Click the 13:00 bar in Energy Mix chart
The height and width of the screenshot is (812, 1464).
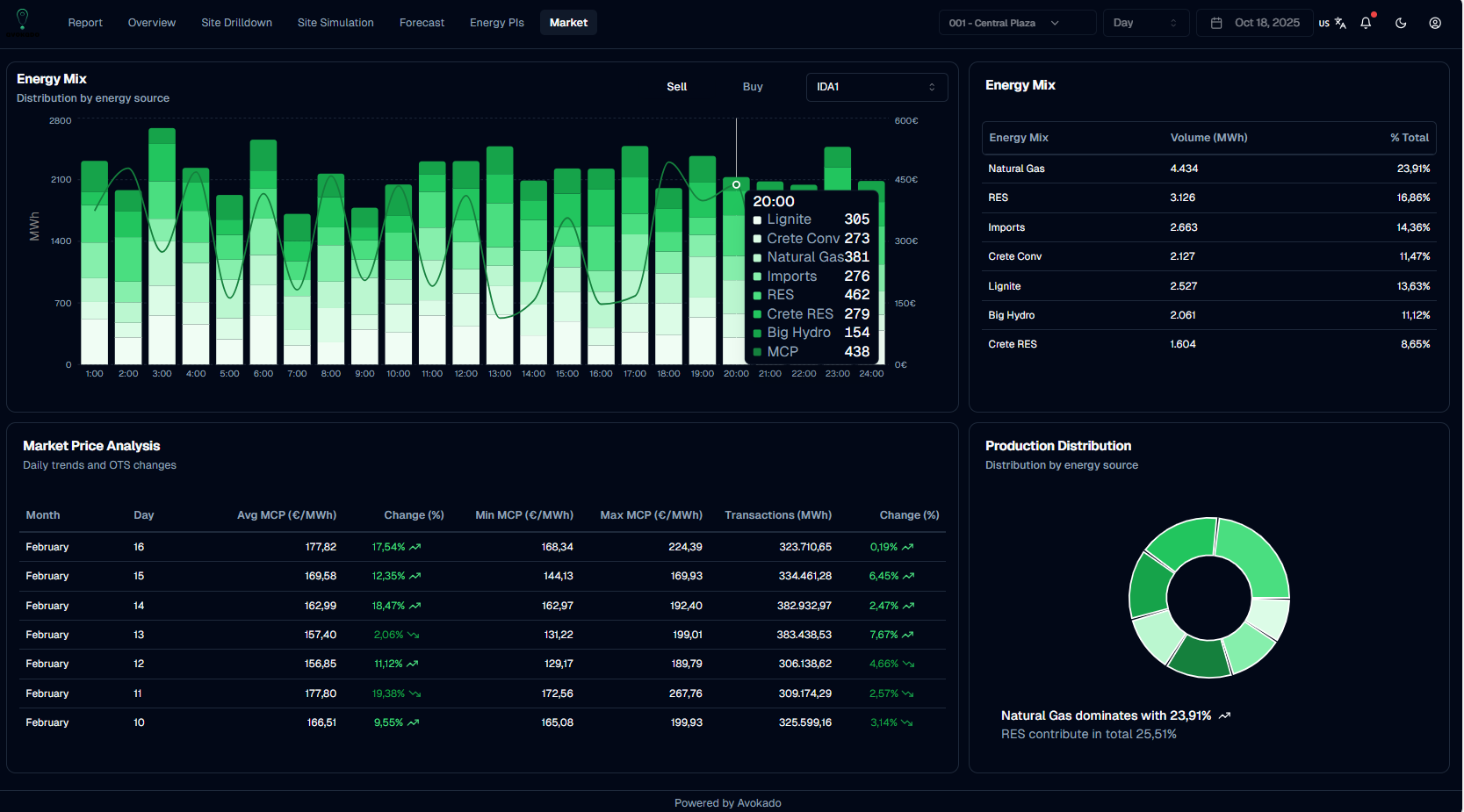coord(500,255)
